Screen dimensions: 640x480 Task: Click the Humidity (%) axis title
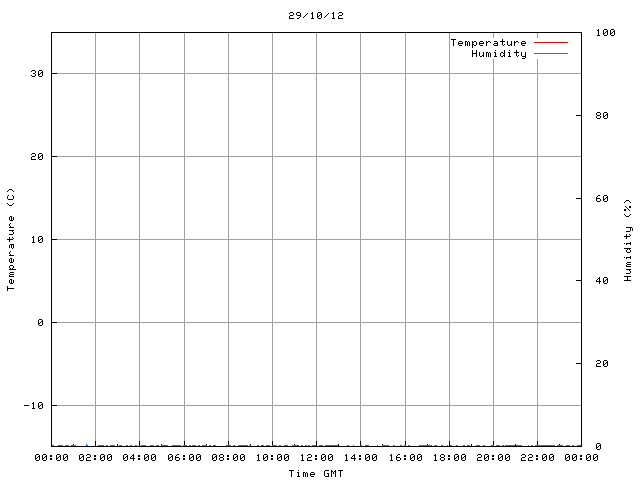[x=628, y=240]
